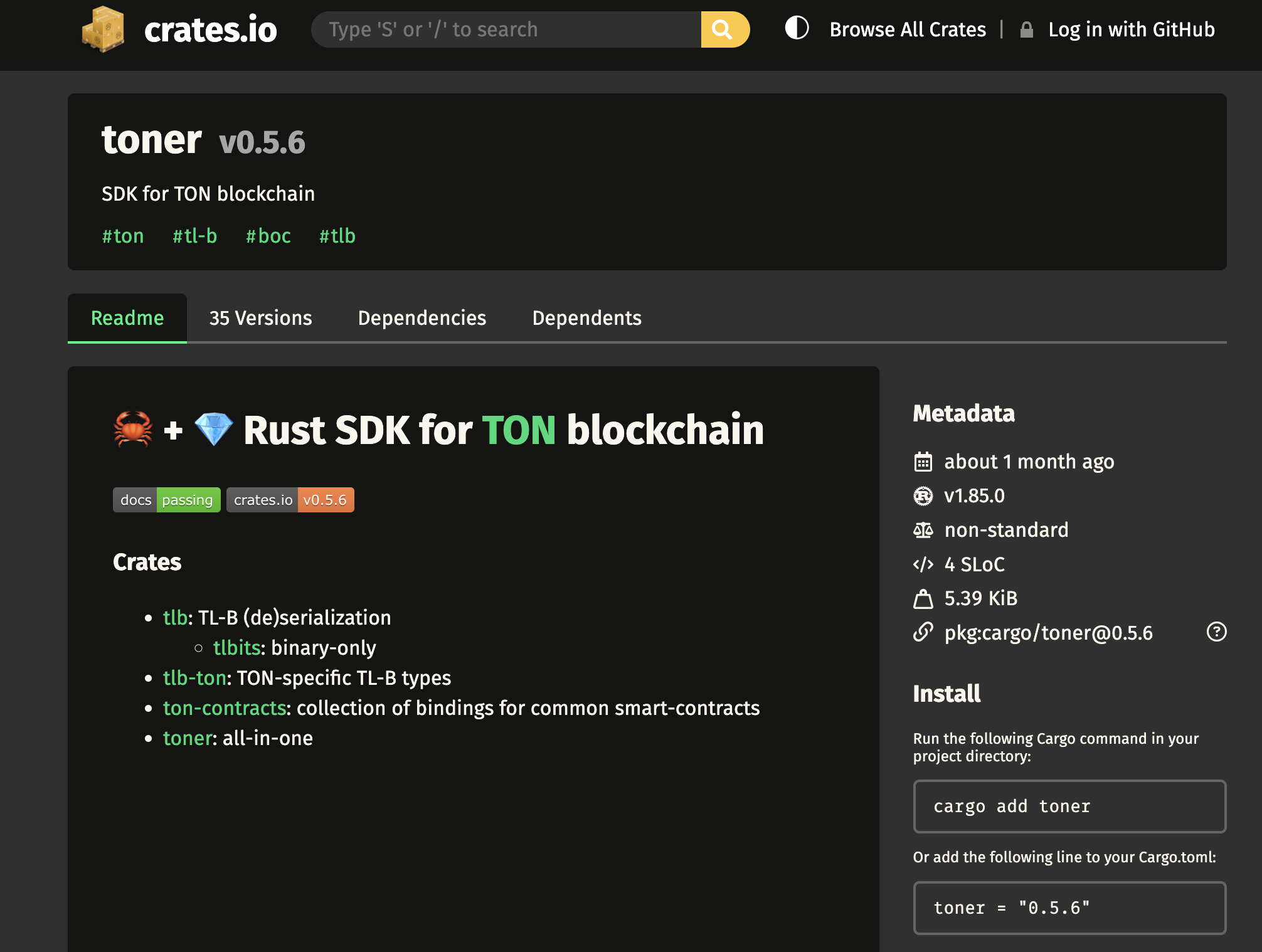Open the ton-contracts crate link
The width and height of the screenshot is (1262, 952).
224,708
